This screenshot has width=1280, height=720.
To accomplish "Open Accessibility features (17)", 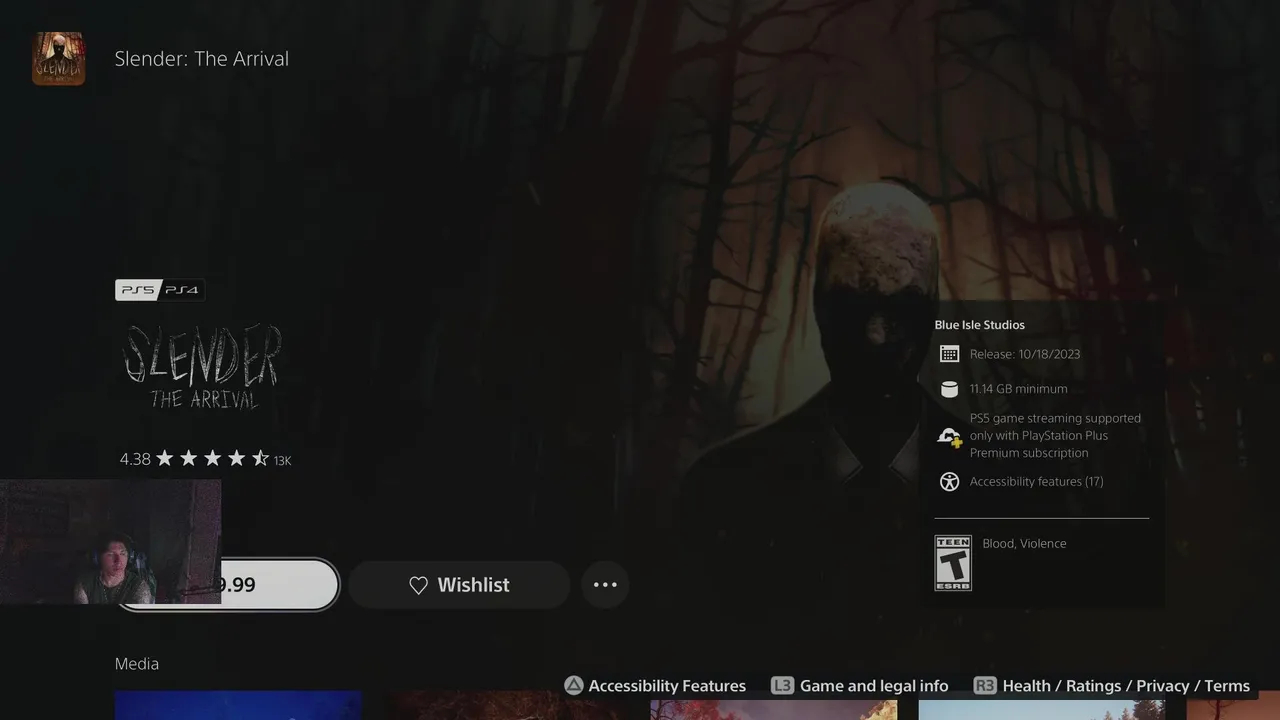I will [1036, 482].
